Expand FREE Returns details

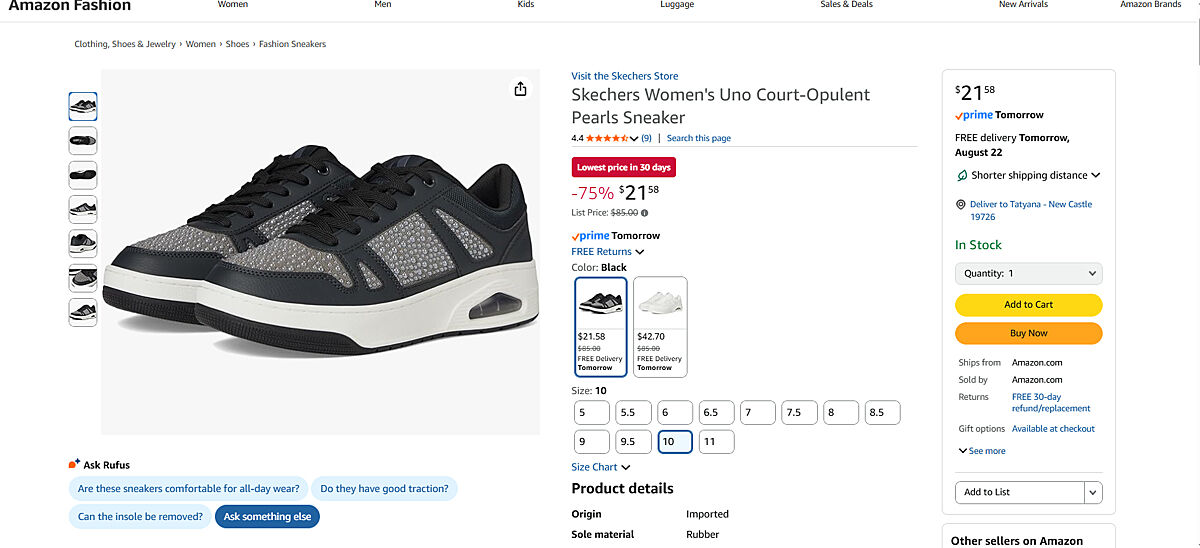click(x=608, y=252)
